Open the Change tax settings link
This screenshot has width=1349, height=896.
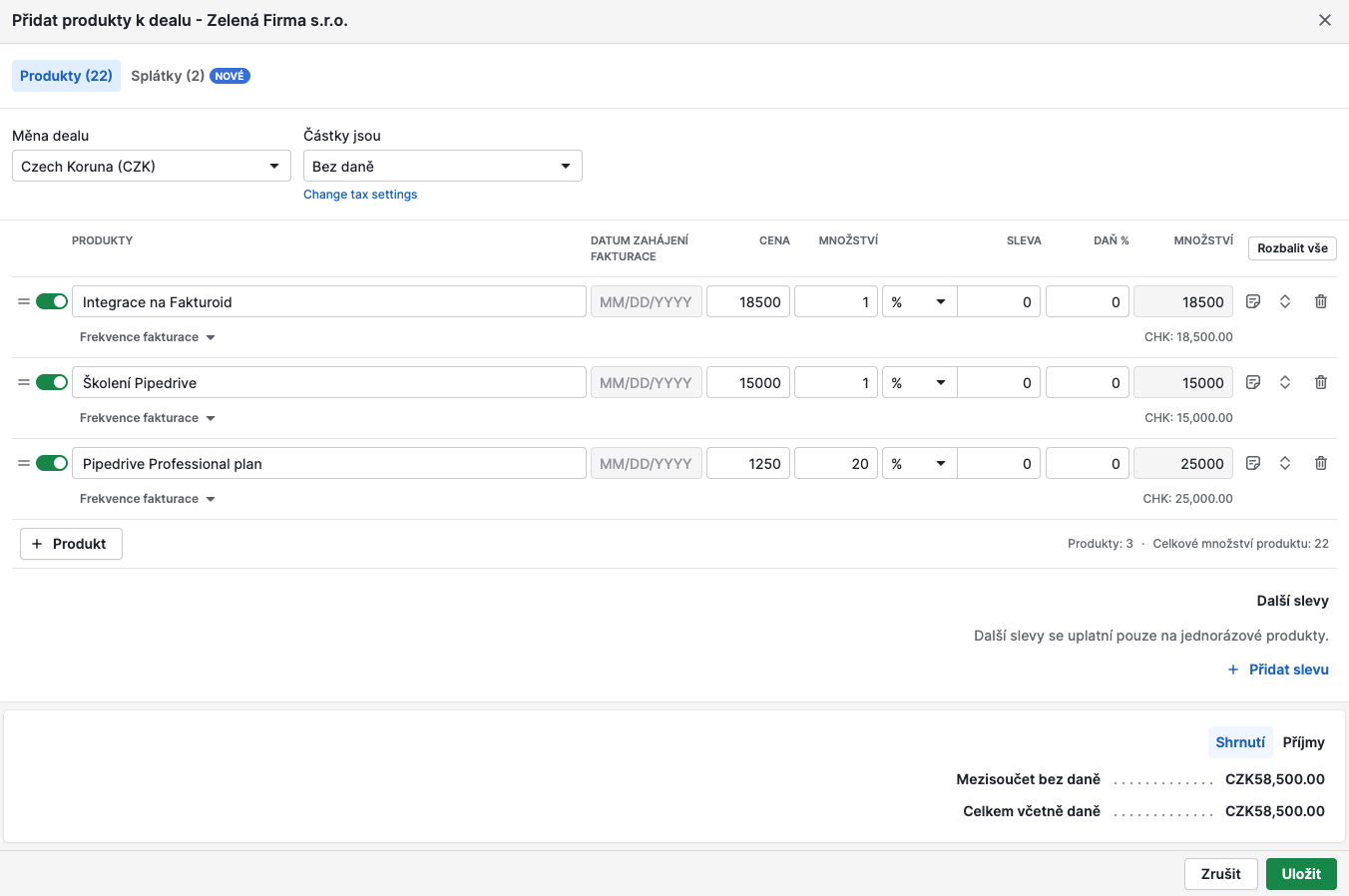click(360, 195)
